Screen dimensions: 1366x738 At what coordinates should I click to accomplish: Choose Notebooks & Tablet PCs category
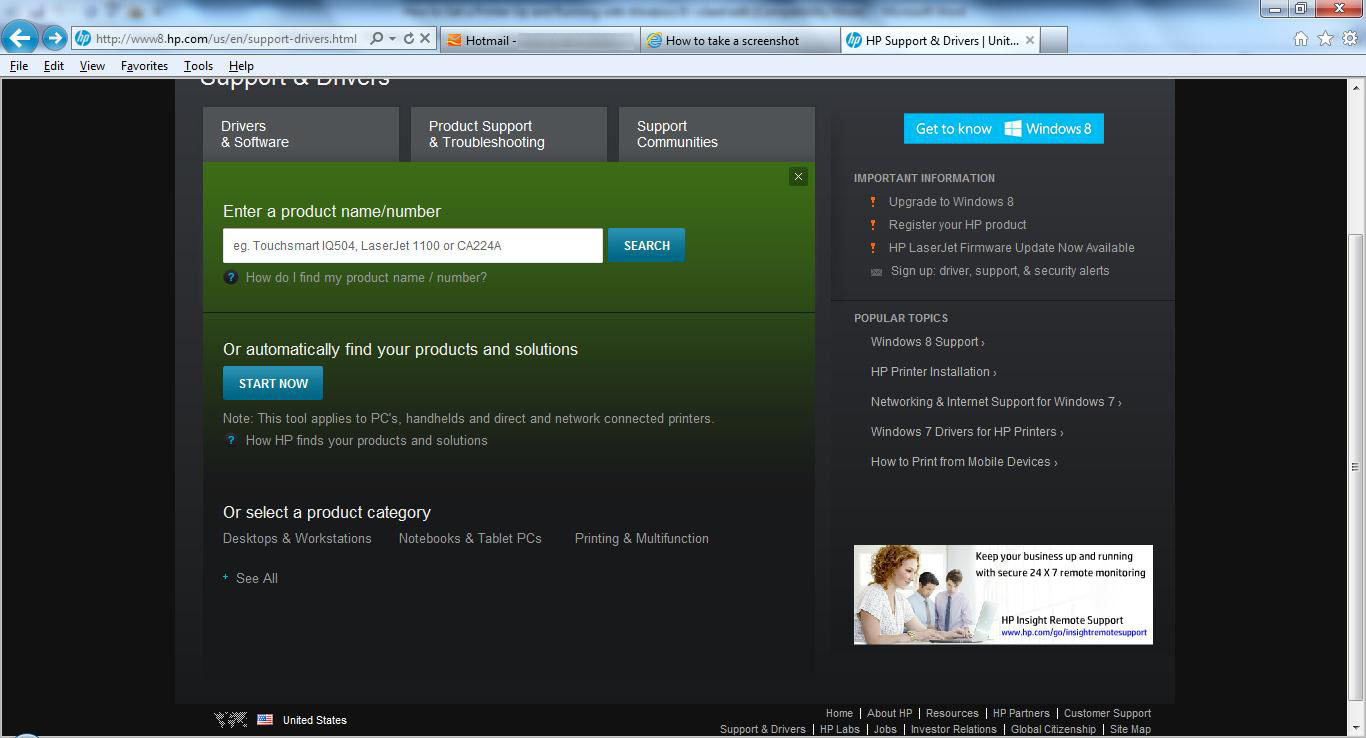(470, 538)
